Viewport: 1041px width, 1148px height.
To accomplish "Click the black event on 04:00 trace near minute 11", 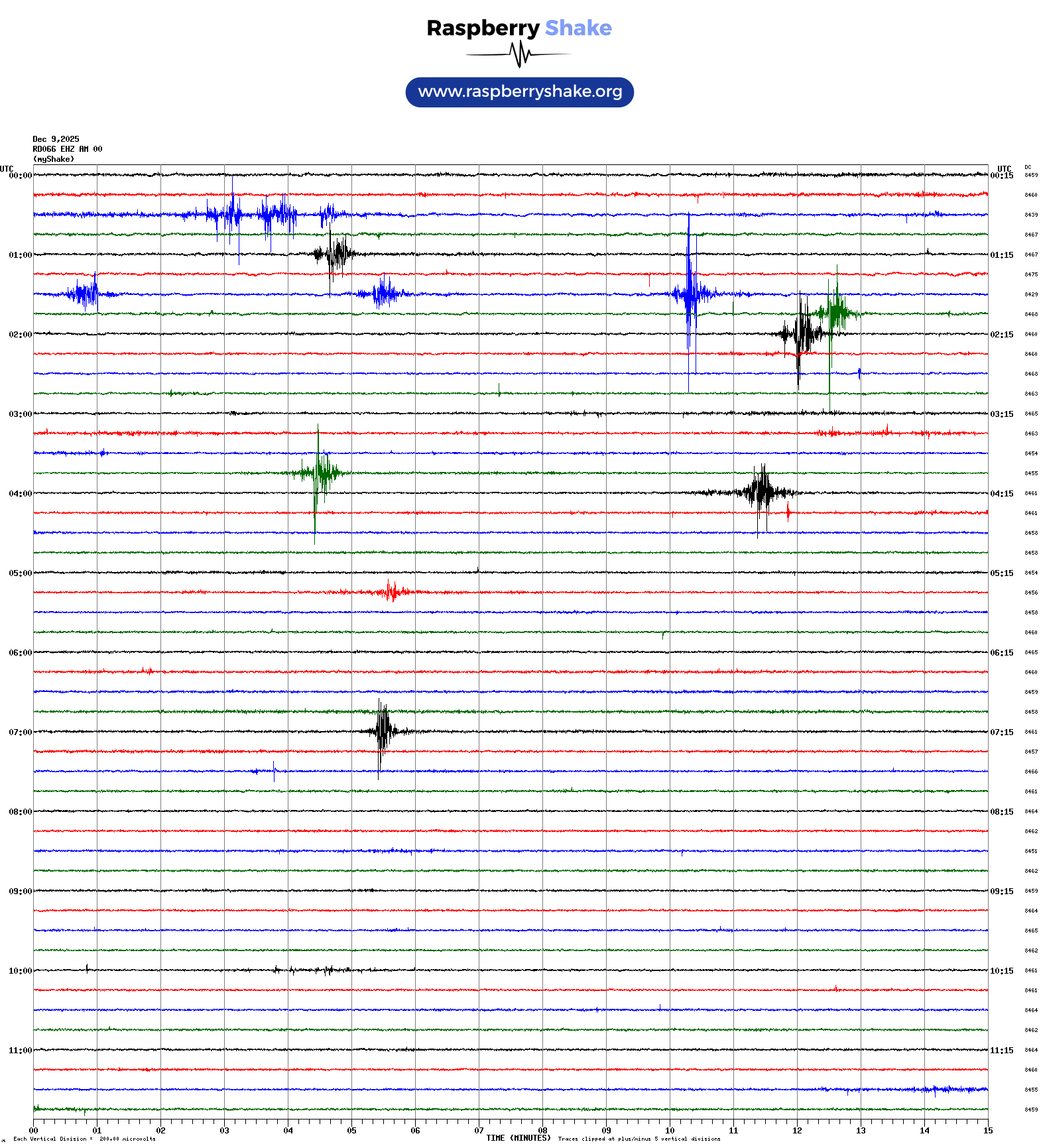I will 761,492.
